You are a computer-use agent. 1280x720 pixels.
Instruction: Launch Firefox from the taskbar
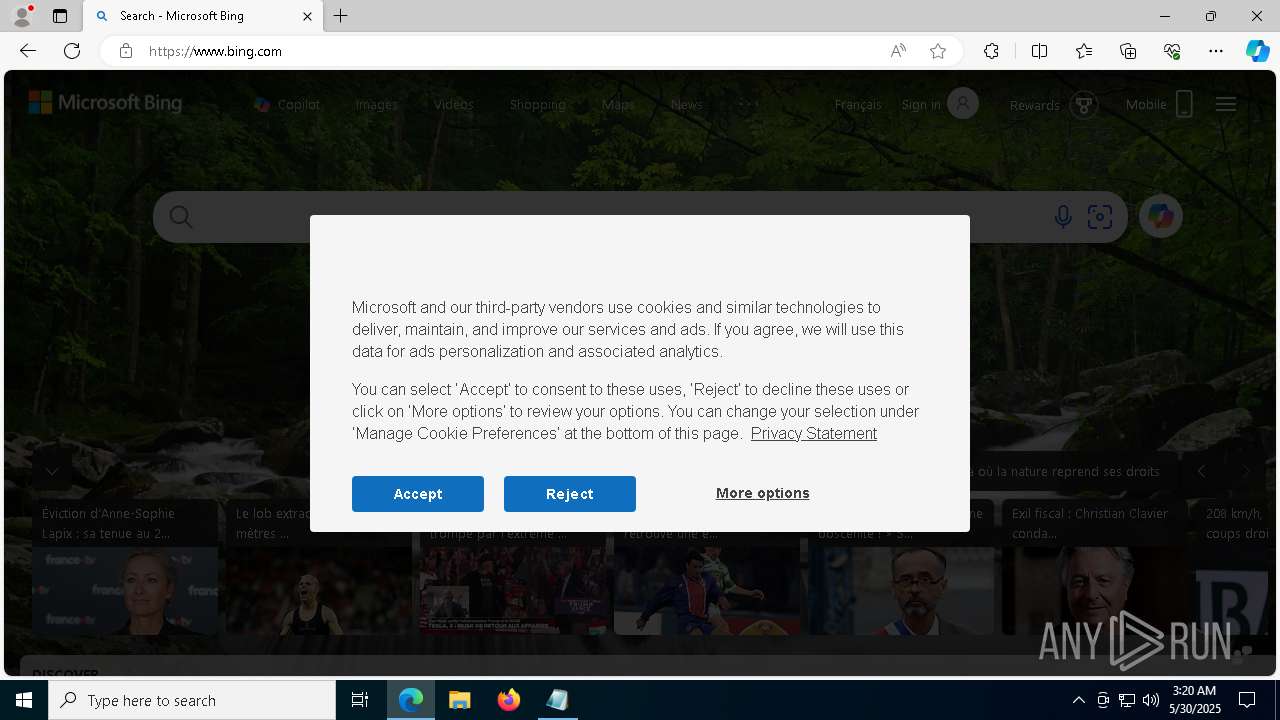509,700
